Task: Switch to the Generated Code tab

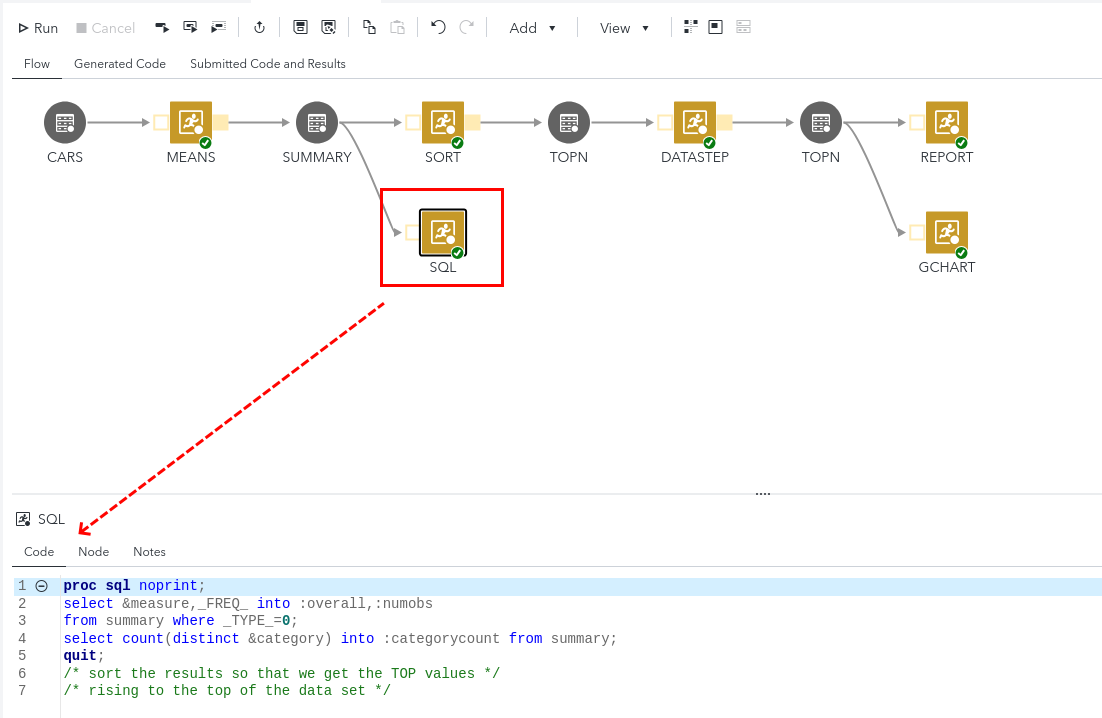Action: (120, 64)
